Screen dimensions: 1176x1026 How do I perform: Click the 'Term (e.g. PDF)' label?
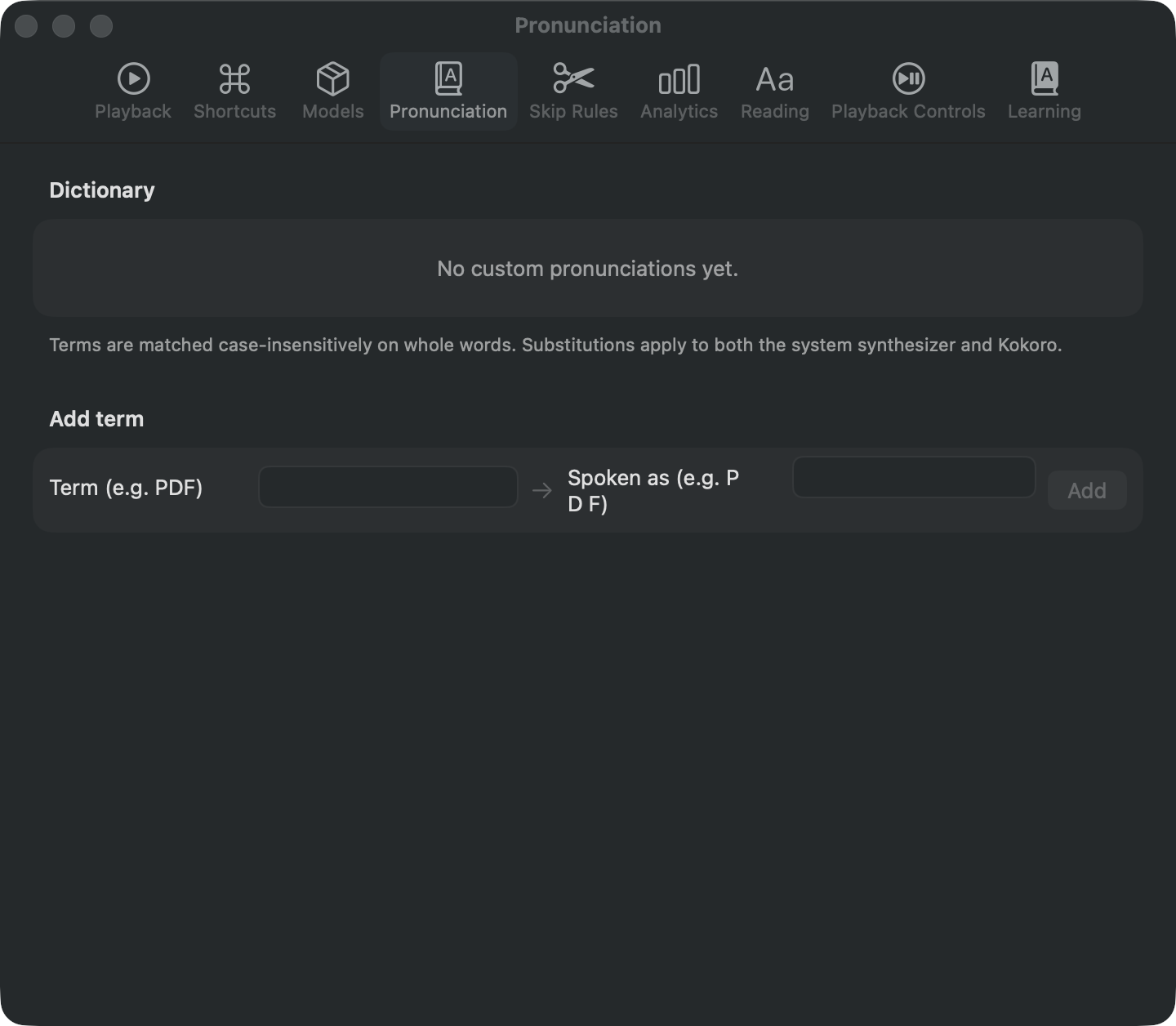tap(126, 488)
